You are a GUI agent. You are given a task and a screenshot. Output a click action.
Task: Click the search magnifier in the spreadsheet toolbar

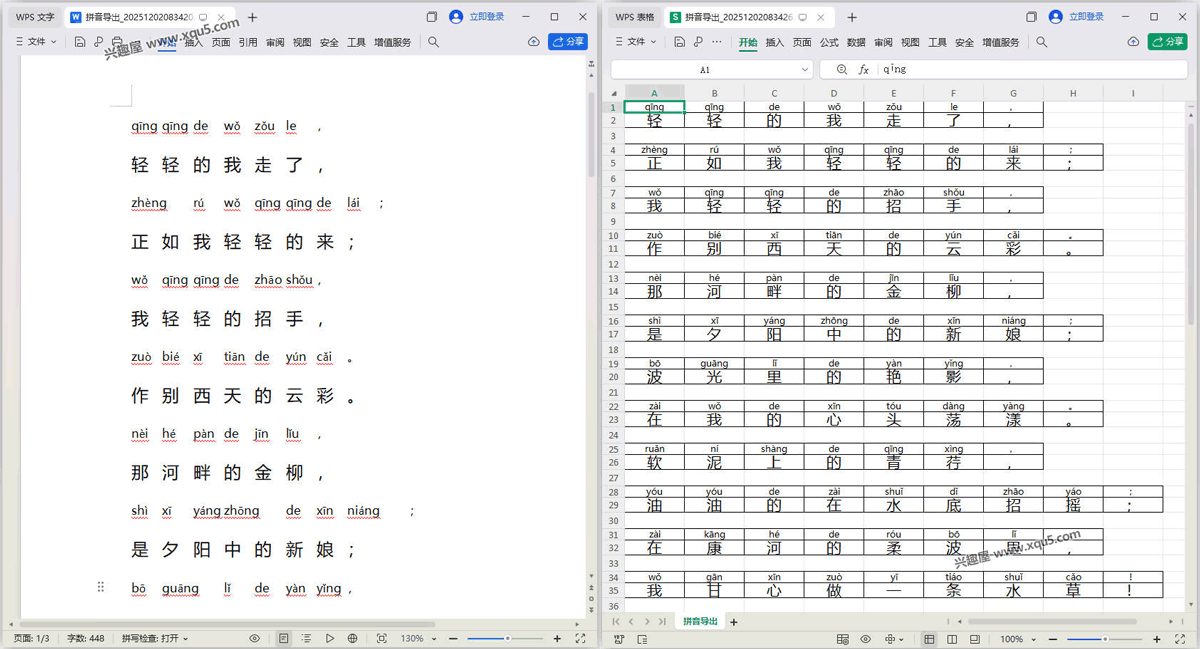click(x=1041, y=42)
